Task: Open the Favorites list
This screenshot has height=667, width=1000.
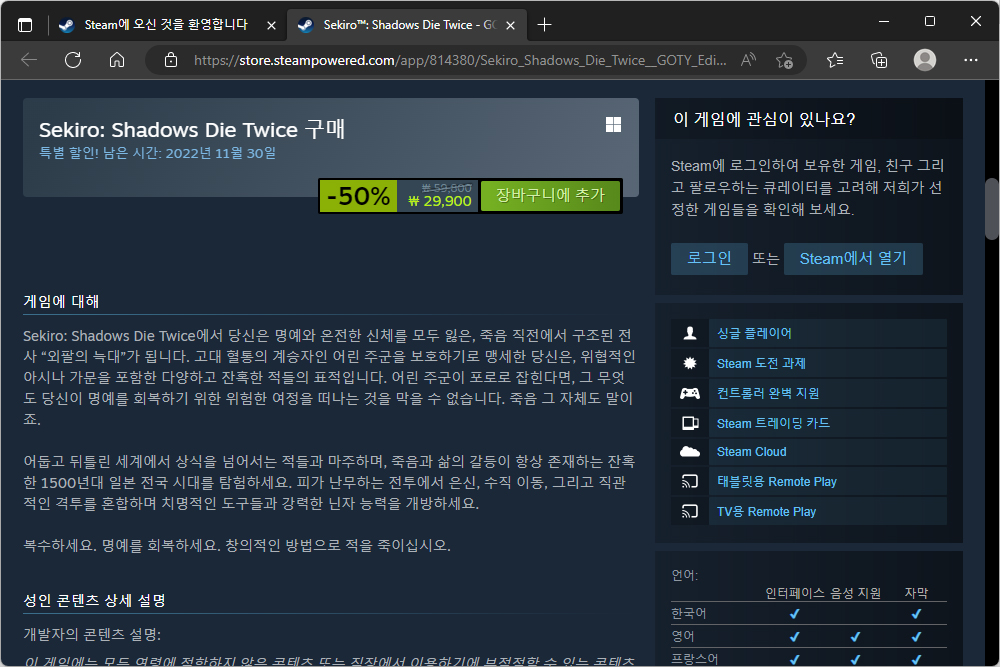Action: tap(835, 60)
